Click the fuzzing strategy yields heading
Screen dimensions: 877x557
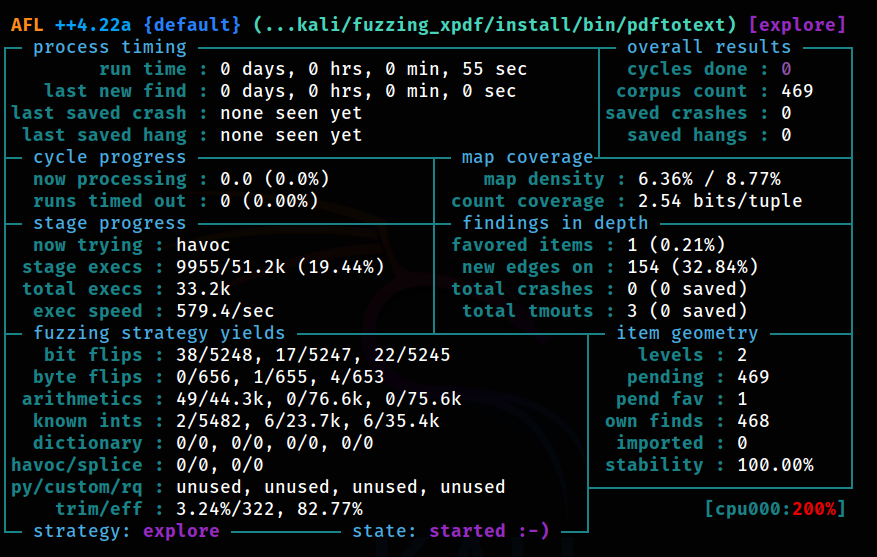[x=159, y=333]
